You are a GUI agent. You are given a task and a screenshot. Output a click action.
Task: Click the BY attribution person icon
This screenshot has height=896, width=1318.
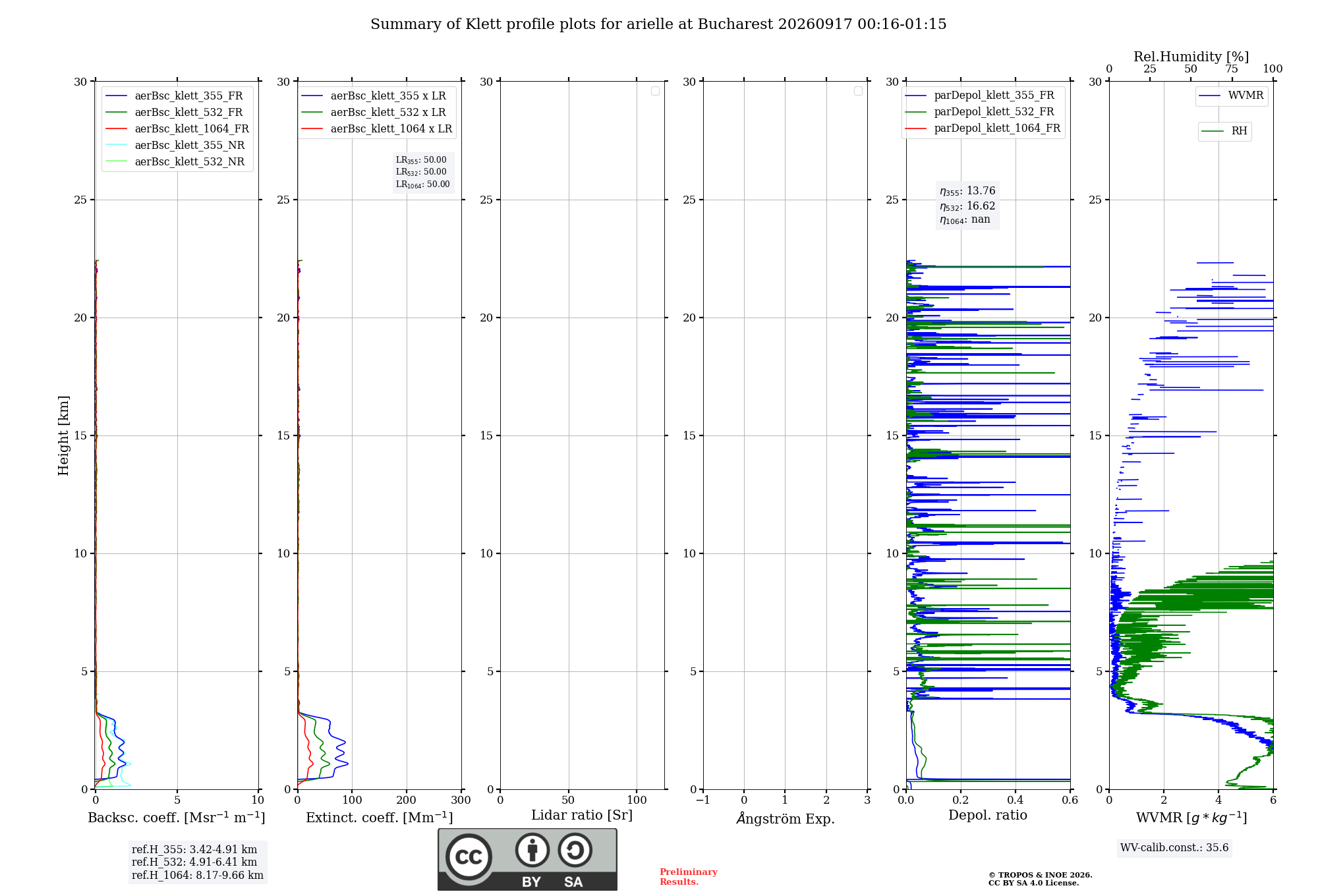point(532,850)
